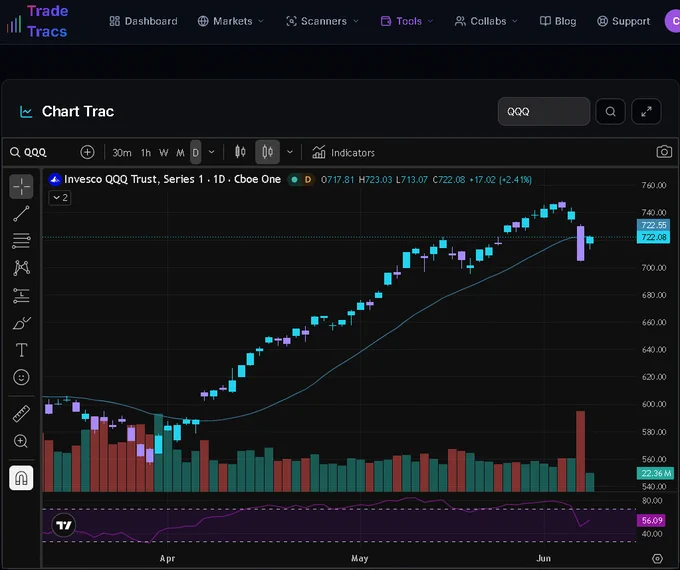Image resolution: width=680 pixels, height=570 pixels.
Task: Activate the zoom in tool
Action: [21, 441]
